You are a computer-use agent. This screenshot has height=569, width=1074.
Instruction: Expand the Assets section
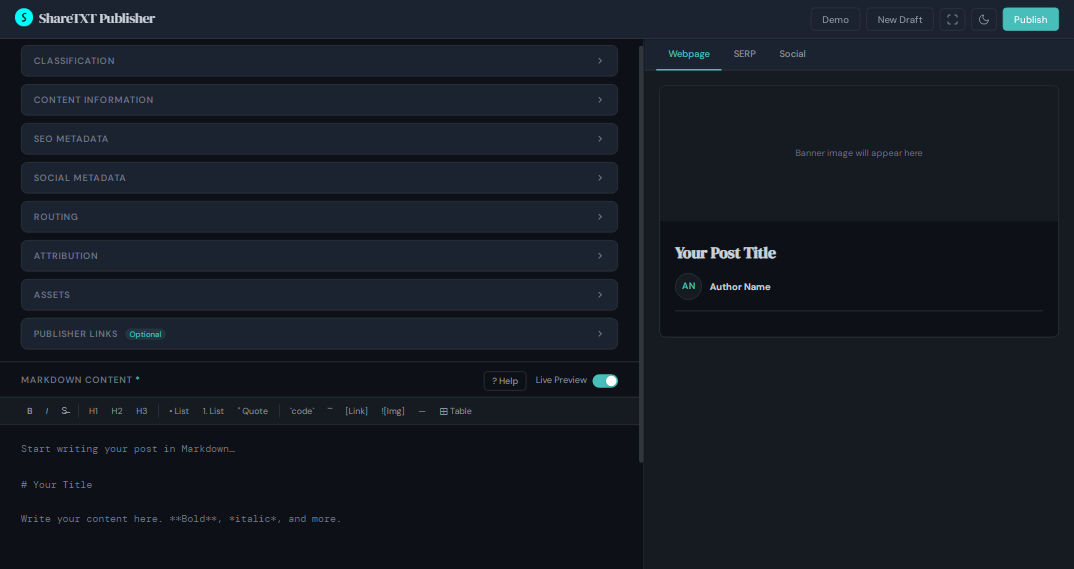tap(319, 295)
